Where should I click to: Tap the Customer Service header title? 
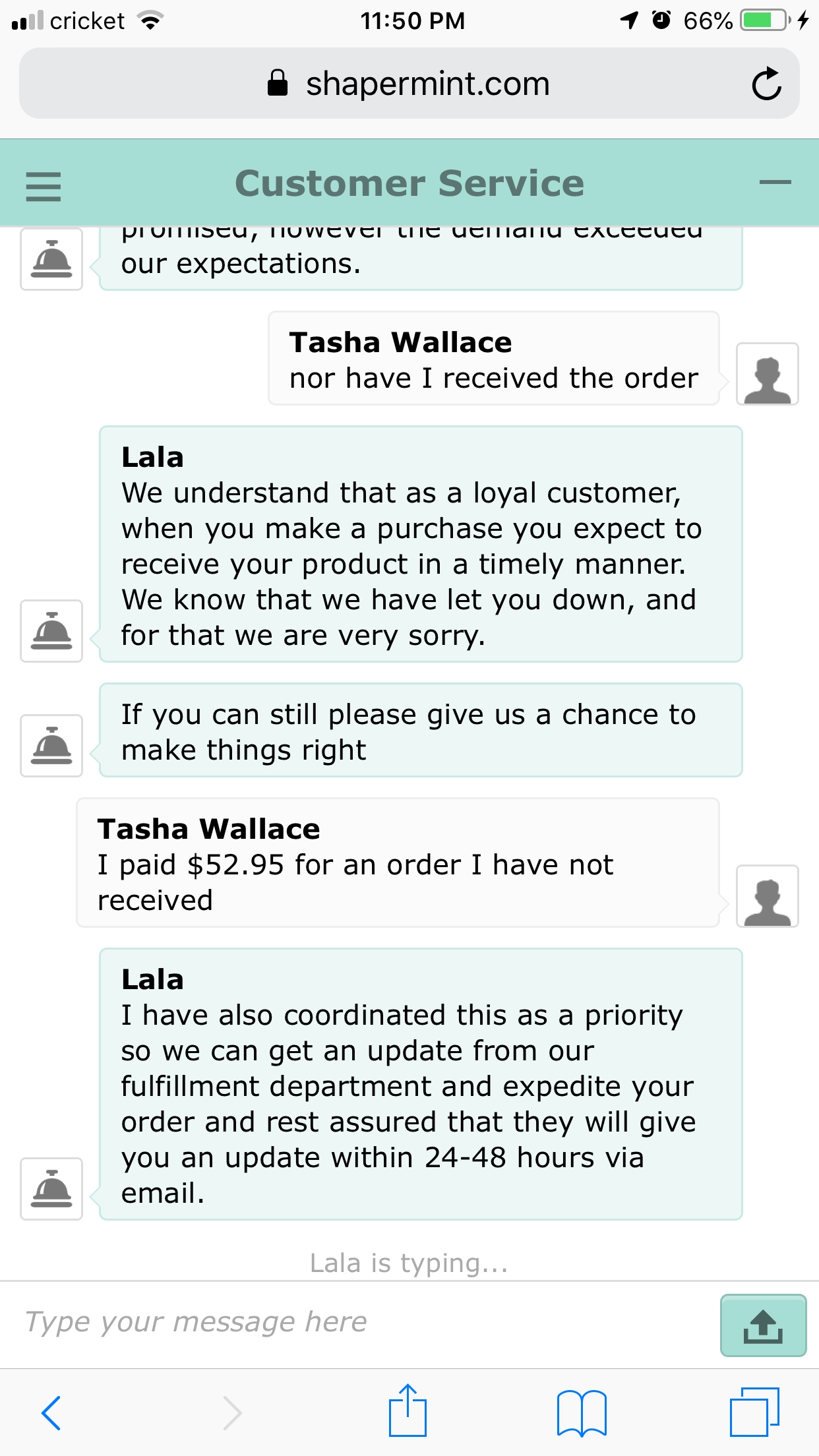tap(409, 183)
